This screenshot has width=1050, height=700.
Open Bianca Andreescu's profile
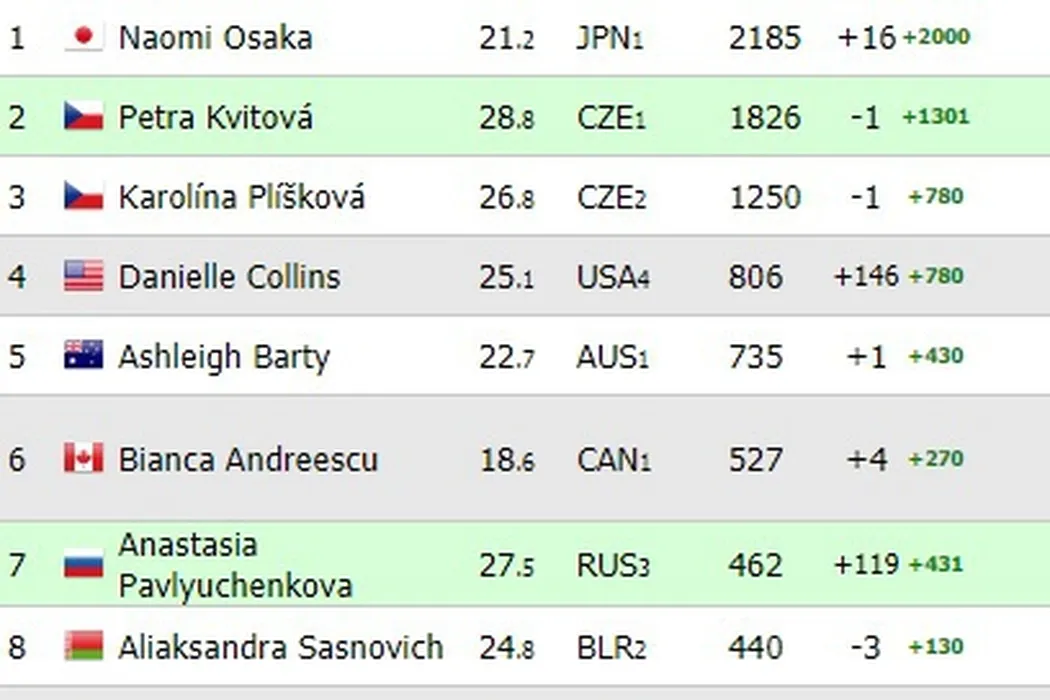coord(248,459)
